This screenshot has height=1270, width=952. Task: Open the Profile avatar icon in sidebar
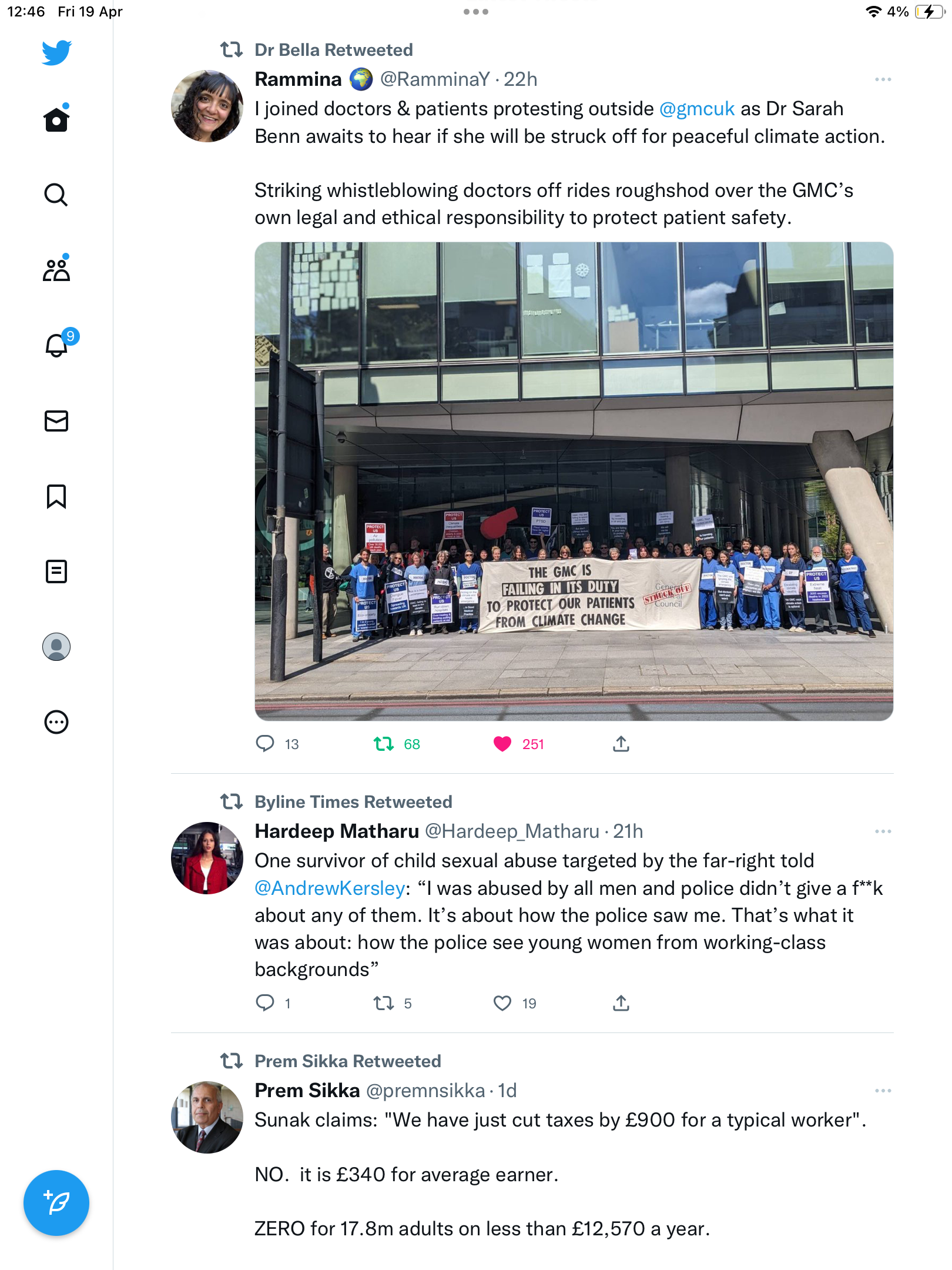click(56, 646)
